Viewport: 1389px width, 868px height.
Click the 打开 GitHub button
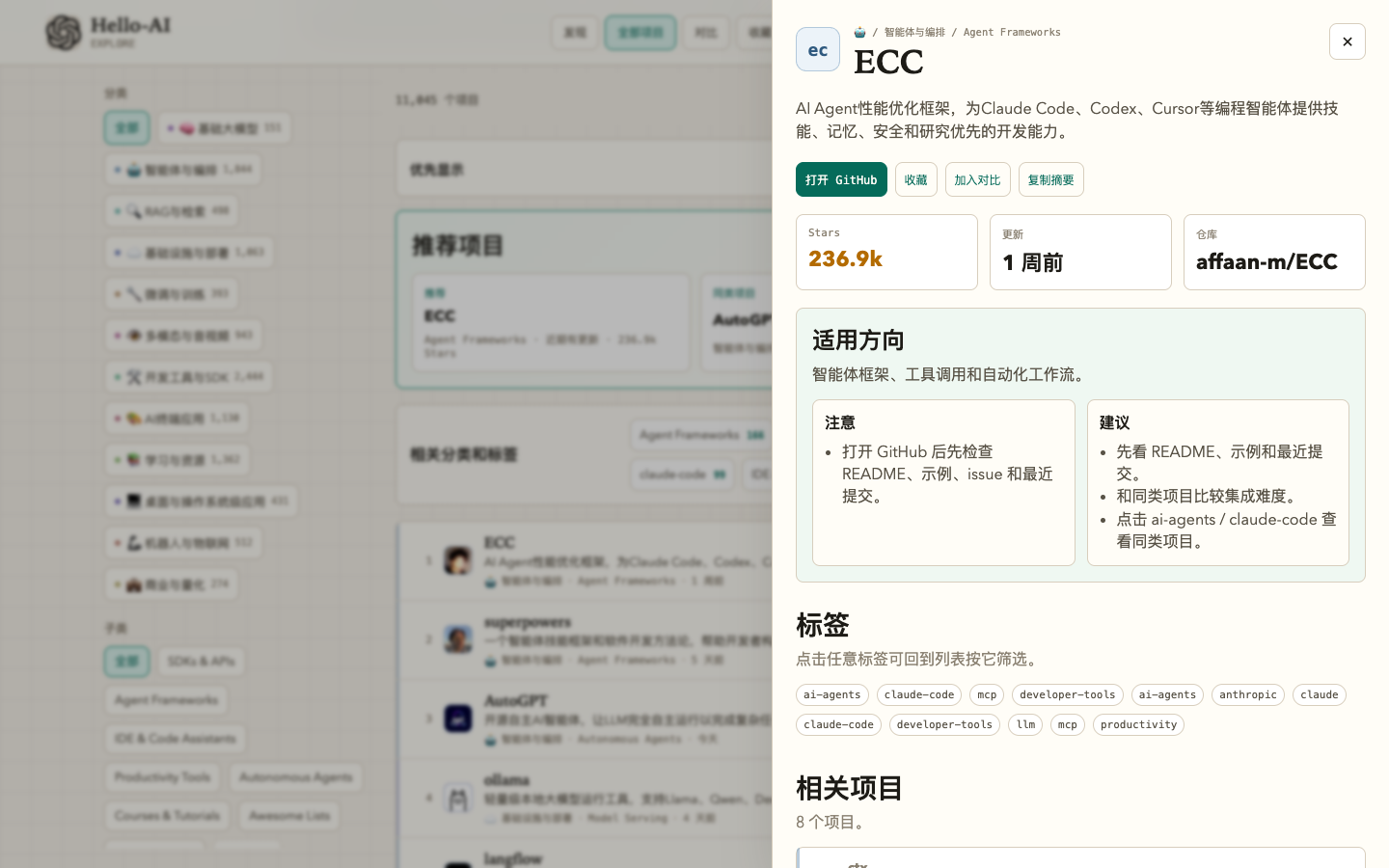pyautogui.click(x=841, y=179)
